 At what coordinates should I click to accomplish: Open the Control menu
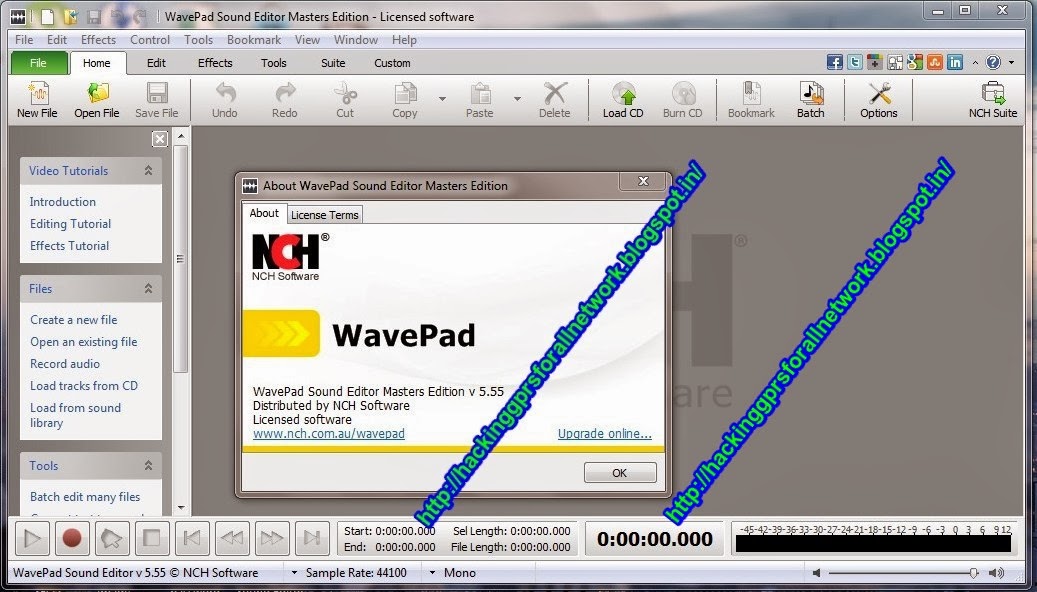[150, 40]
